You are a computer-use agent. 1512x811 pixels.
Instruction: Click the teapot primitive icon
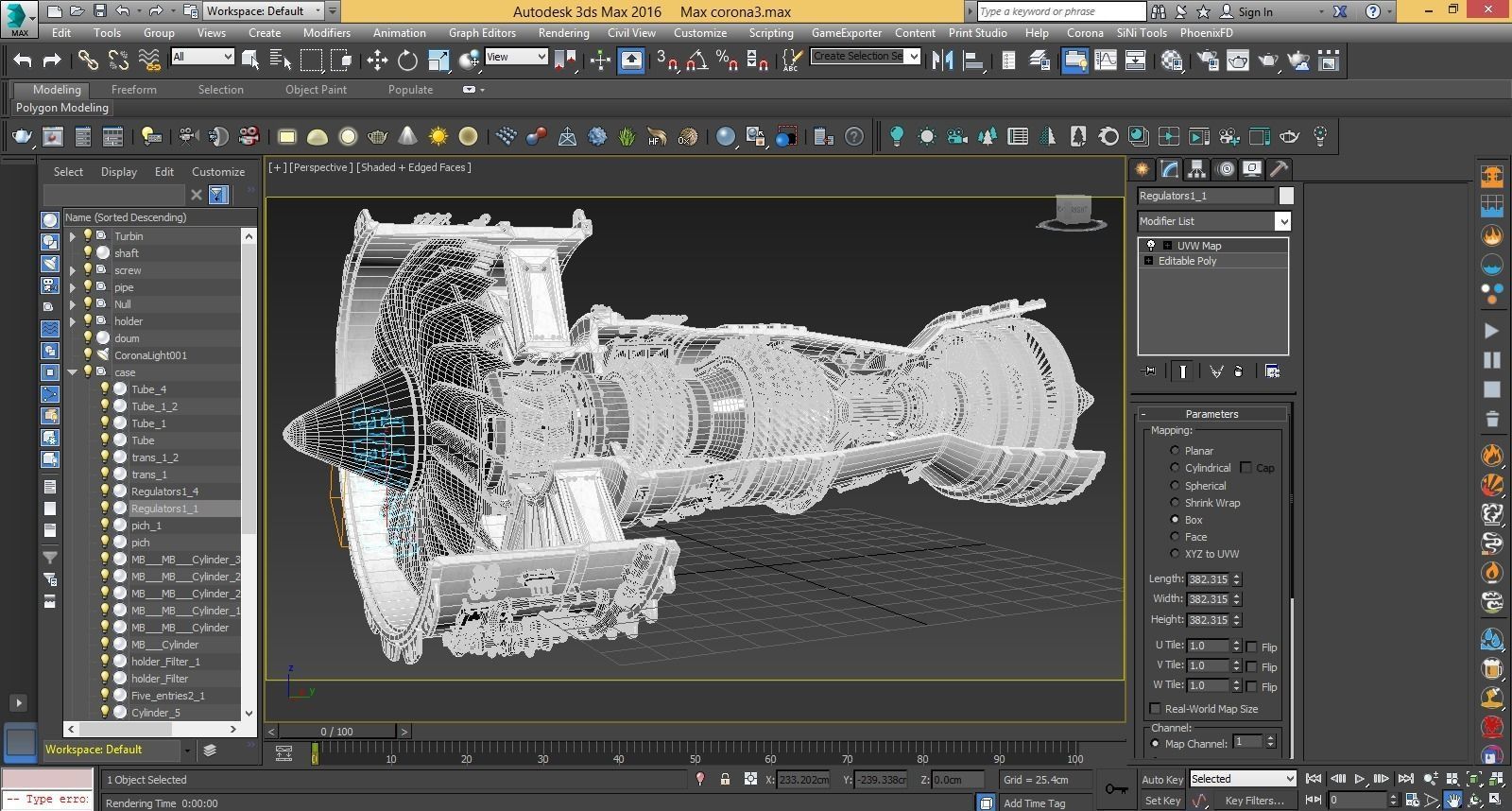pos(377,137)
